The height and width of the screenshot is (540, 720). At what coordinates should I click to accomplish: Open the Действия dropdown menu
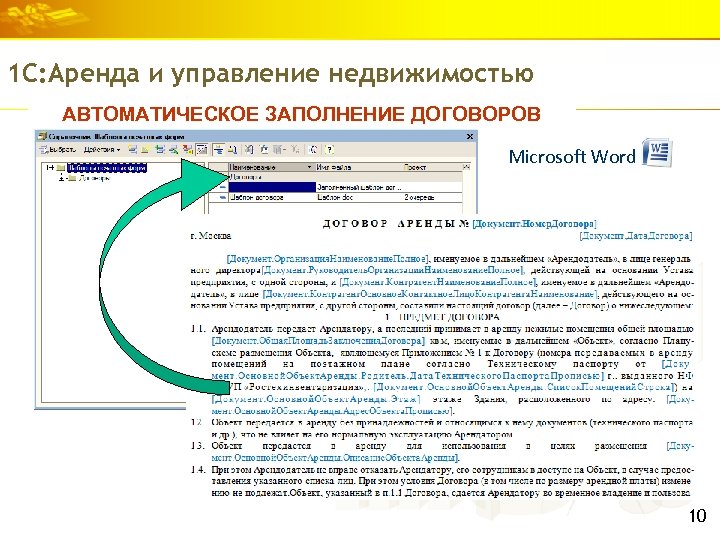tap(102, 150)
